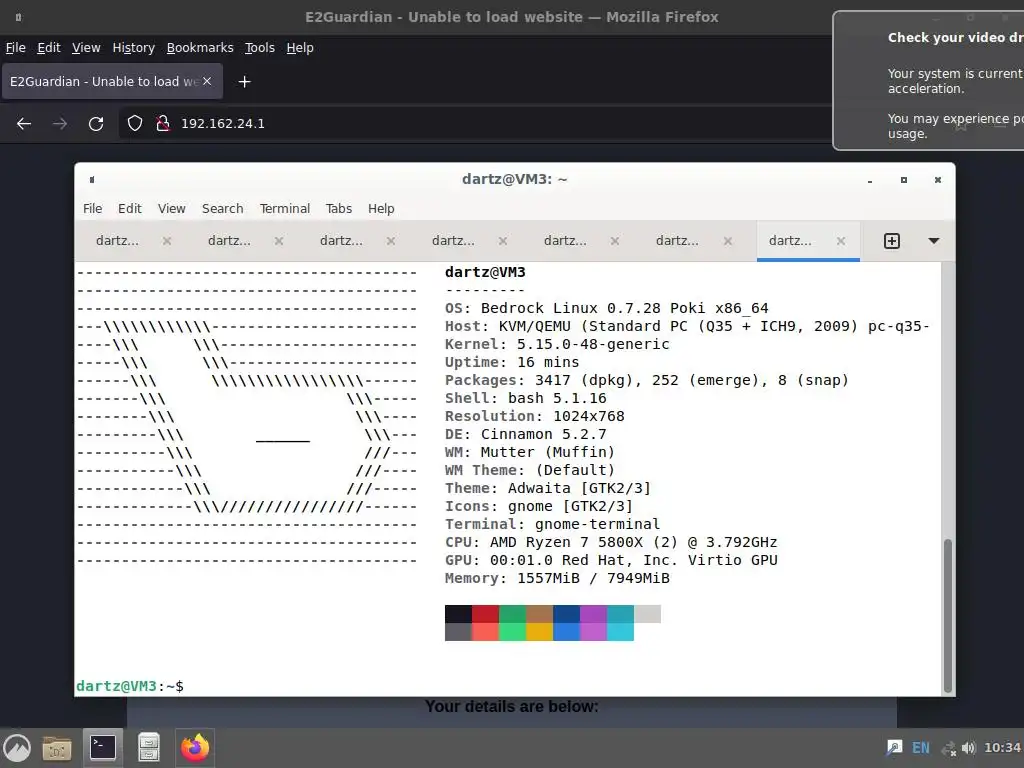The width and height of the screenshot is (1024, 768).
Task: Expand the terminal tab list dropdown
Action: [934, 241]
